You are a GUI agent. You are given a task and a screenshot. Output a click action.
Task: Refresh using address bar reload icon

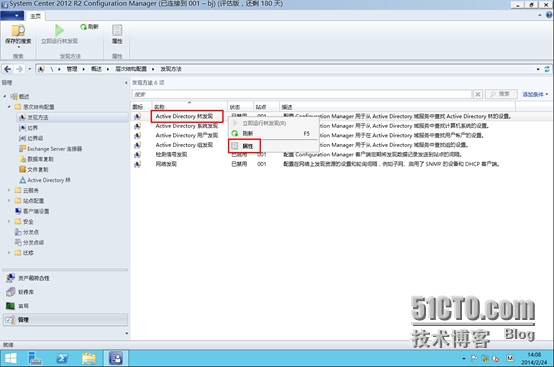(x=547, y=69)
